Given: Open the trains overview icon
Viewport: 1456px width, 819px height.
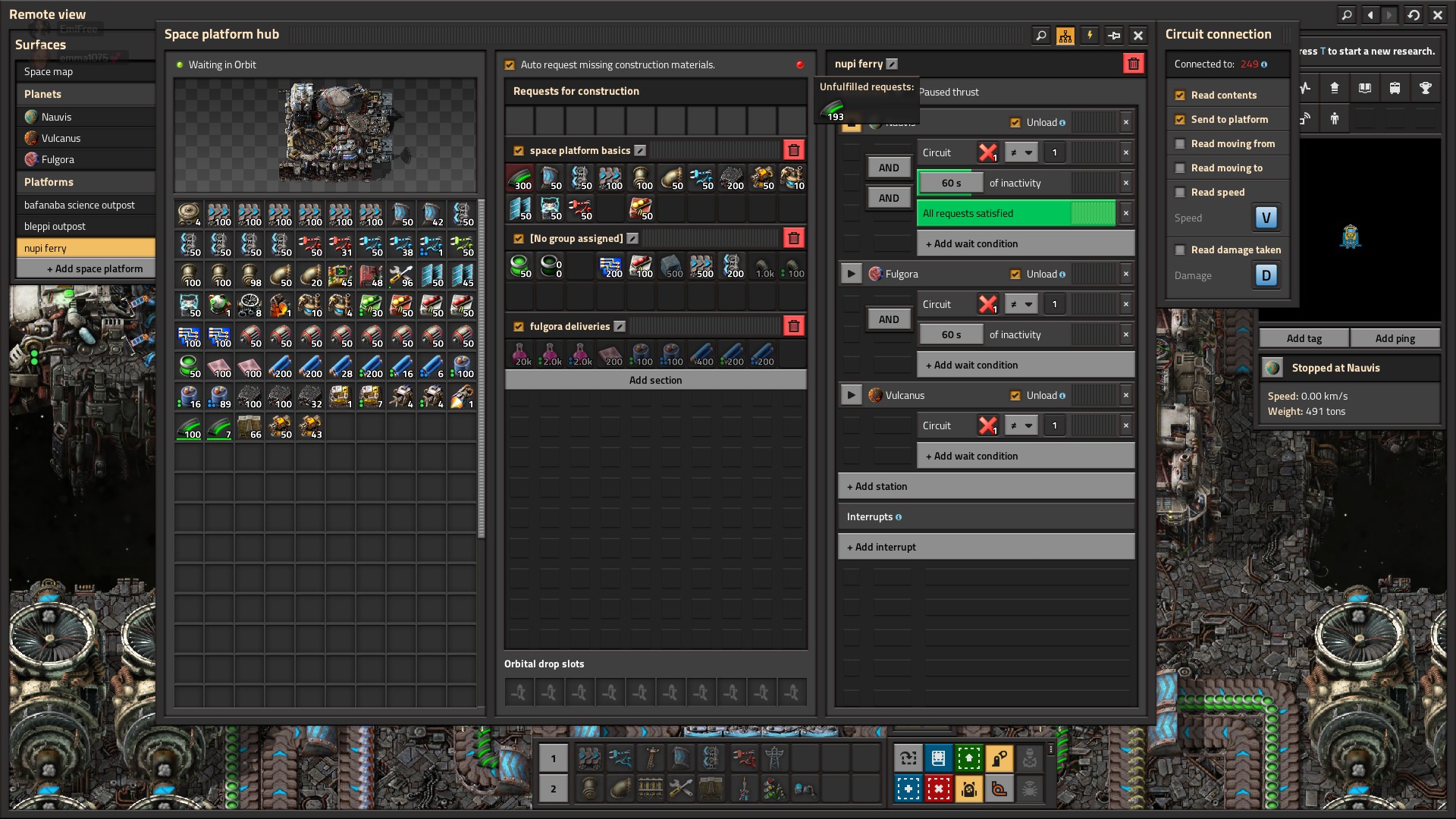Looking at the screenshot, I should coord(1395,88).
